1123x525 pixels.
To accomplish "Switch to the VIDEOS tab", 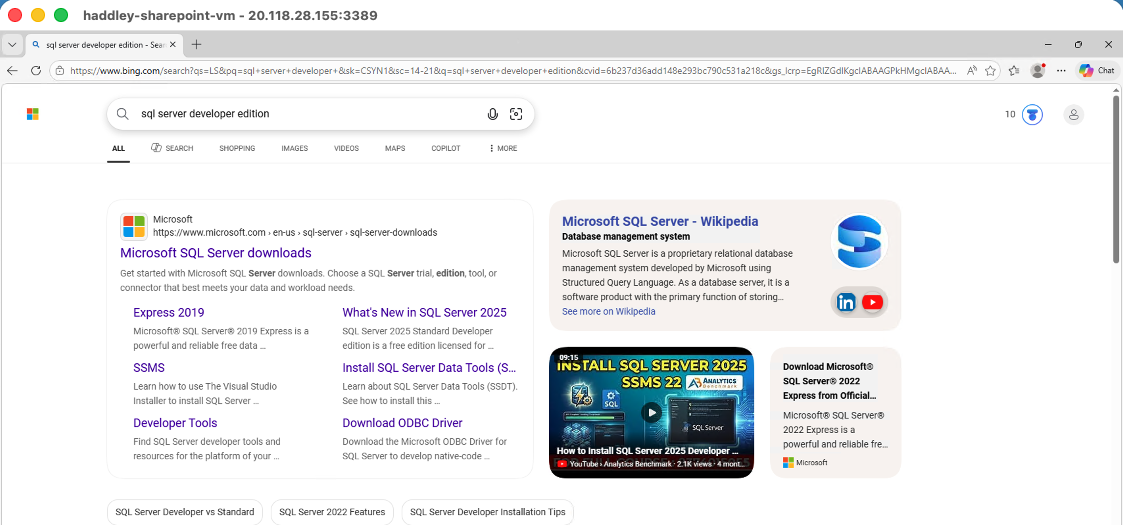I will pos(347,148).
